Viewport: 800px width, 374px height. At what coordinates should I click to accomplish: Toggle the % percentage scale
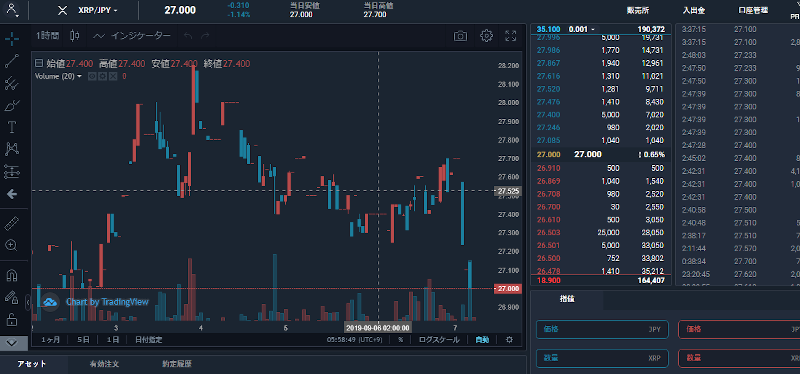pos(401,340)
